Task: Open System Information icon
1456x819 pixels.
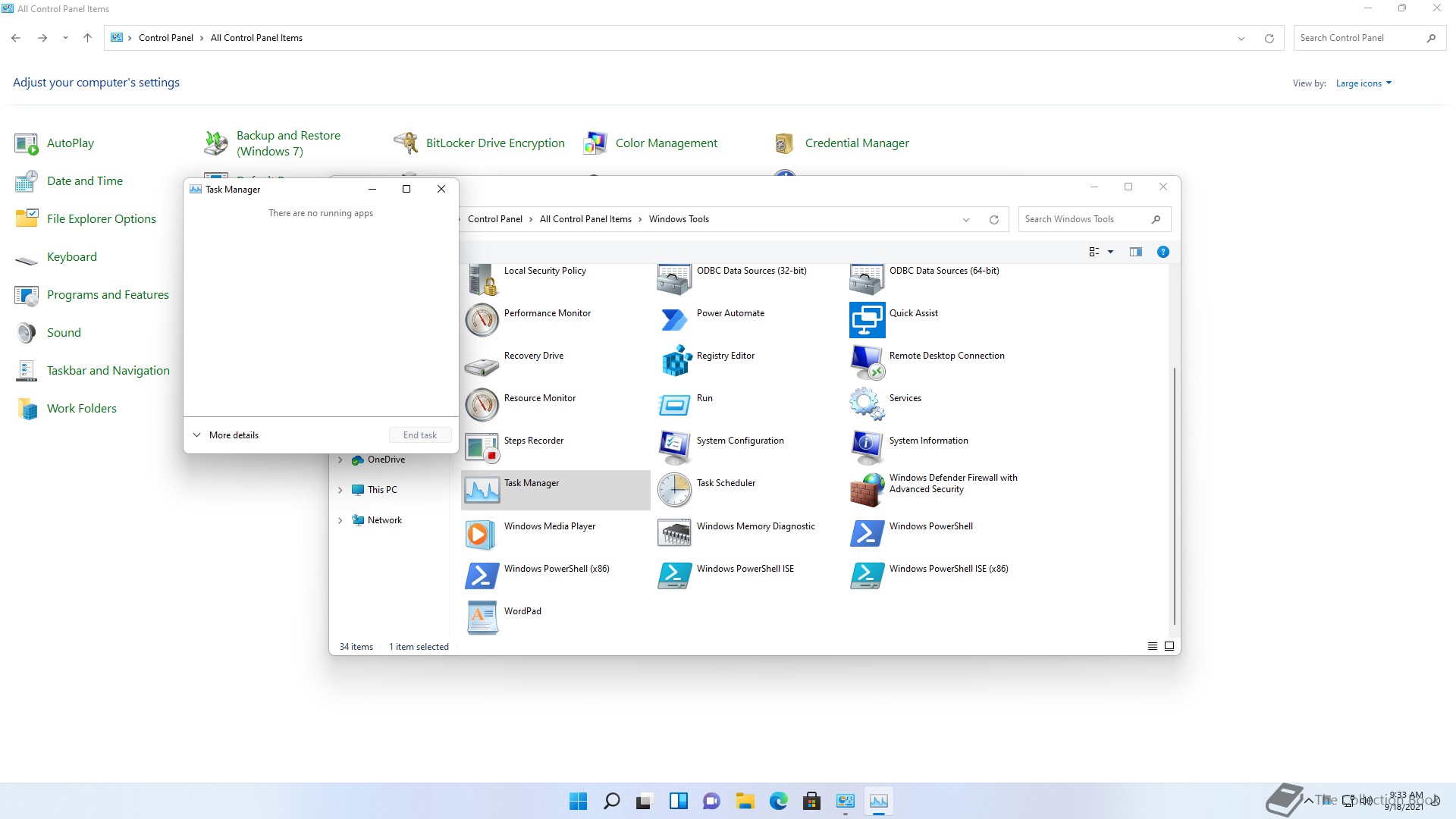Action: pyautogui.click(x=868, y=447)
